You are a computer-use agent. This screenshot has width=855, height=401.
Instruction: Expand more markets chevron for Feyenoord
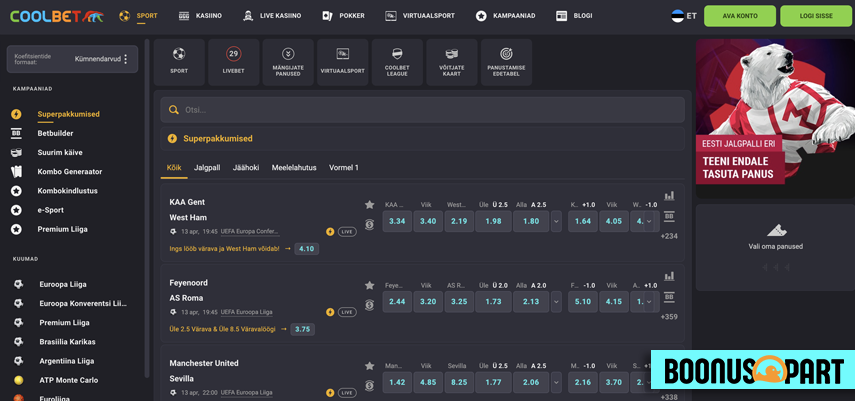[x=556, y=302]
